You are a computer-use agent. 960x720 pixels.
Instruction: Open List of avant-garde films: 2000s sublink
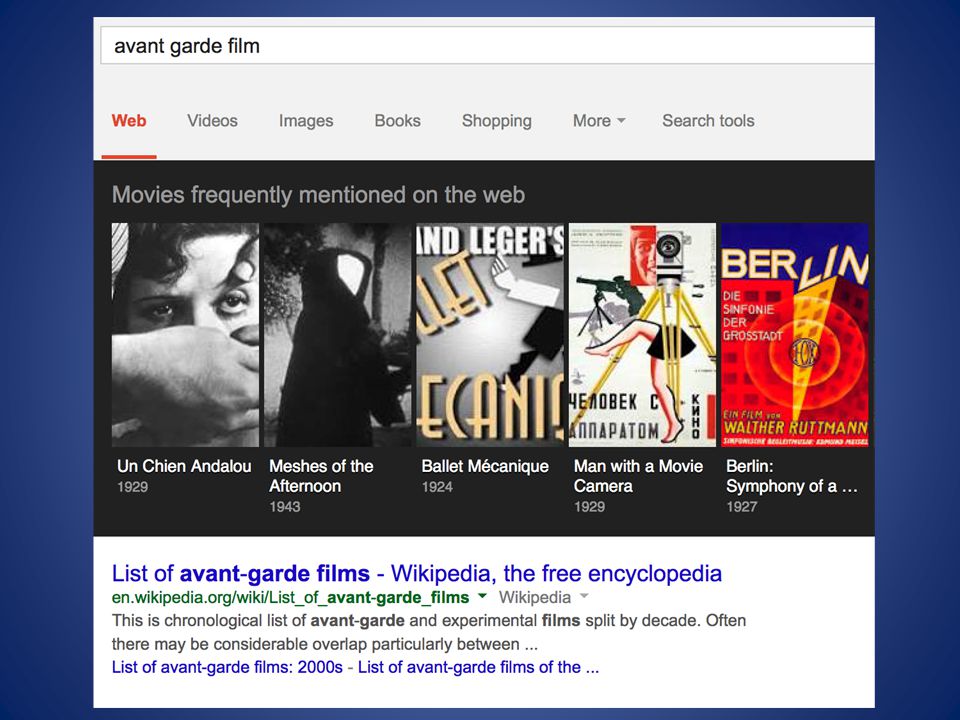227,667
